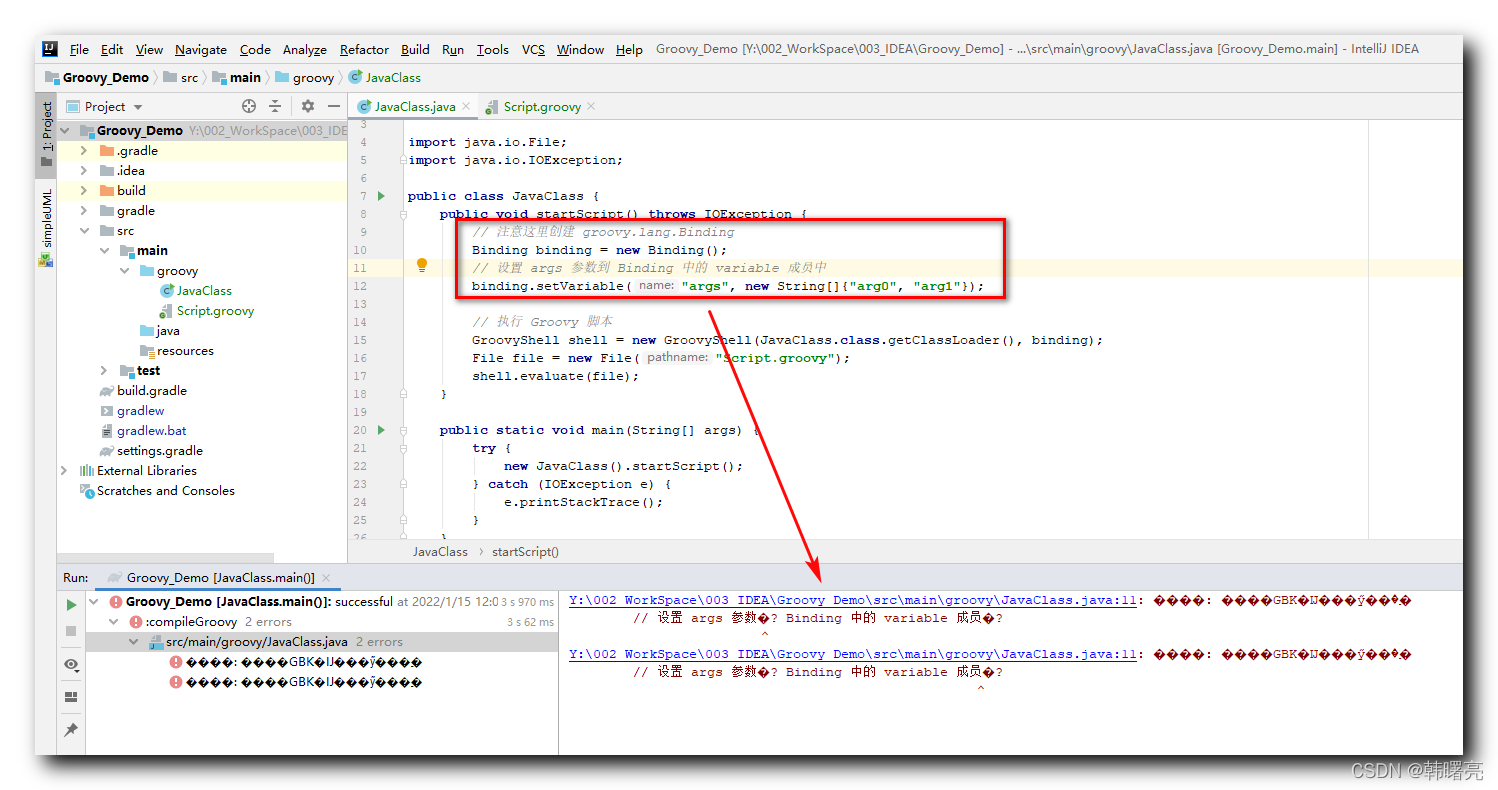Click the run gutter icon at line 20

[381, 430]
